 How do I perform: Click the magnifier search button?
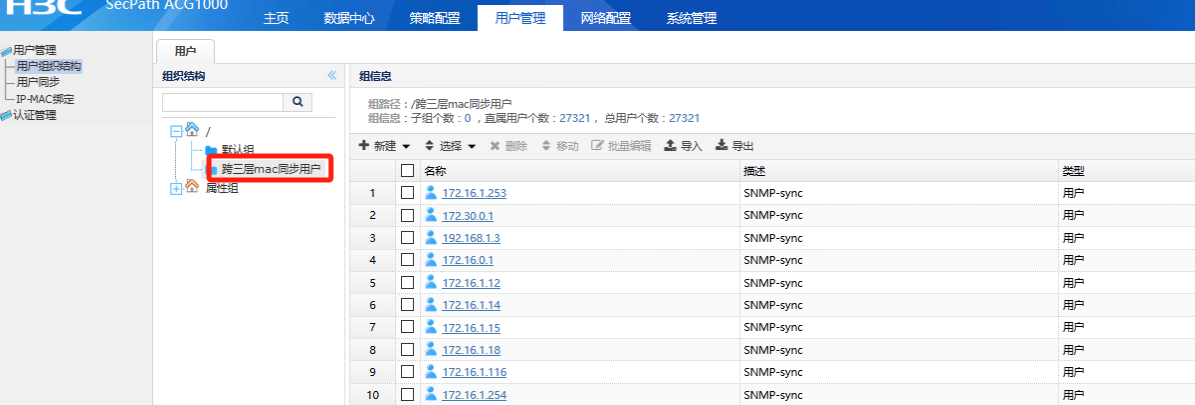[x=297, y=101]
